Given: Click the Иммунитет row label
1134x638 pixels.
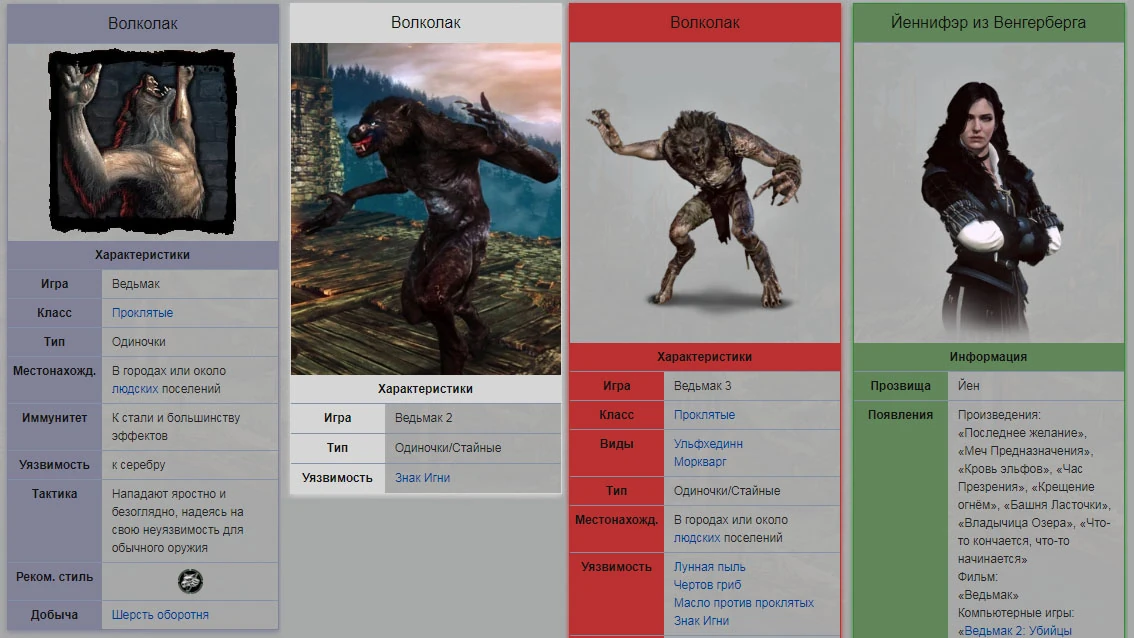Looking at the screenshot, I should (x=54, y=417).
